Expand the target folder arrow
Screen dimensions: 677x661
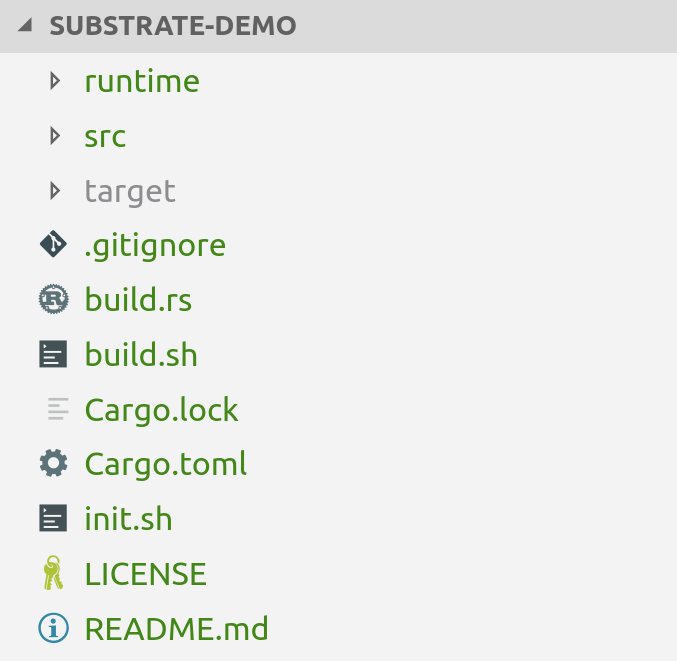tap(56, 190)
